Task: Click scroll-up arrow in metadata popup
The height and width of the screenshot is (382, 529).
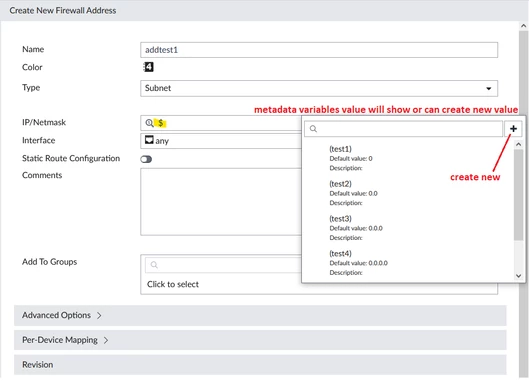Action: click(519, 144)
